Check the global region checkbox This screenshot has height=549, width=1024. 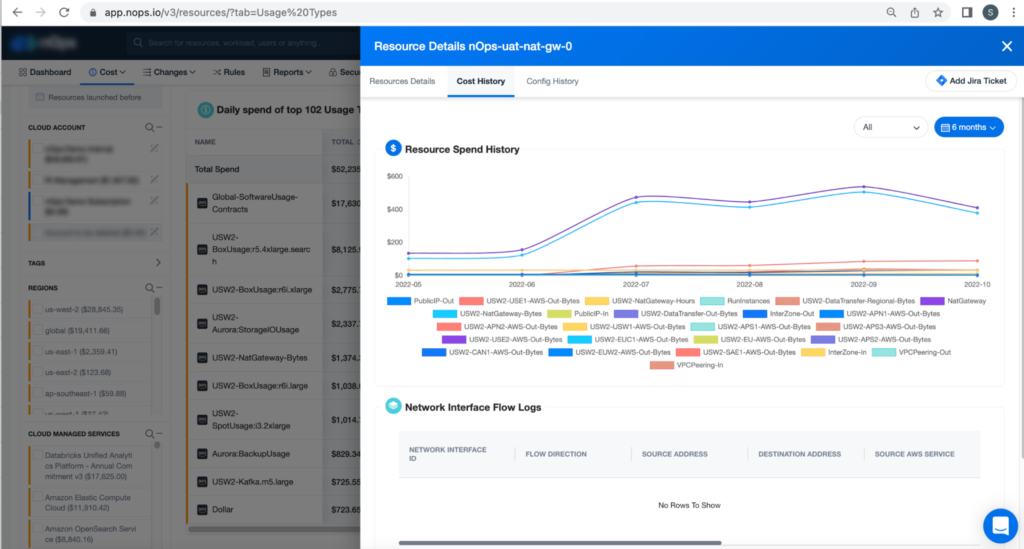(x=38, y=330)
